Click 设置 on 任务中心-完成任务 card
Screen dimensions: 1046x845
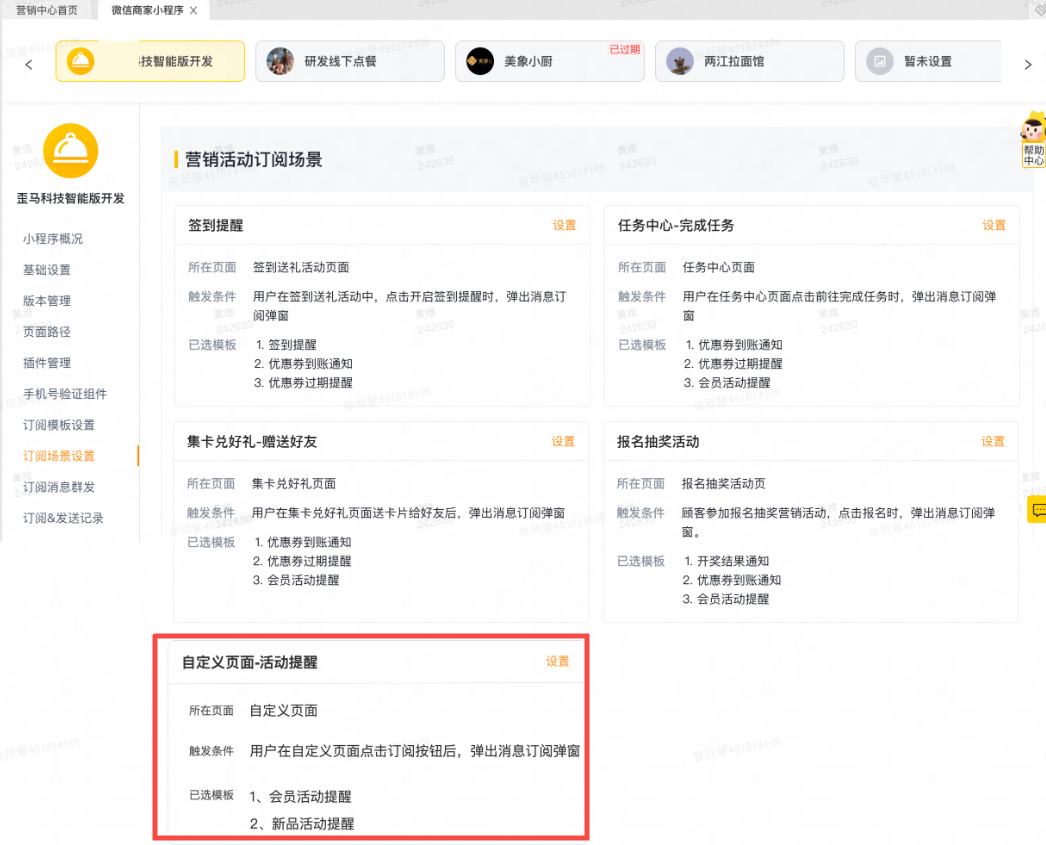pyautogui.click(x=994, y=225)
